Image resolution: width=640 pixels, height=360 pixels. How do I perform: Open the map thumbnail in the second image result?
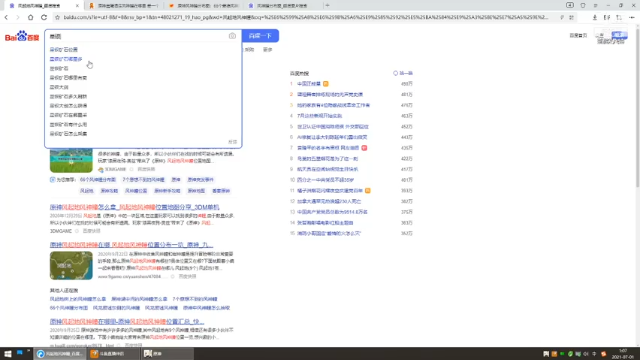[x=71, y=266]
